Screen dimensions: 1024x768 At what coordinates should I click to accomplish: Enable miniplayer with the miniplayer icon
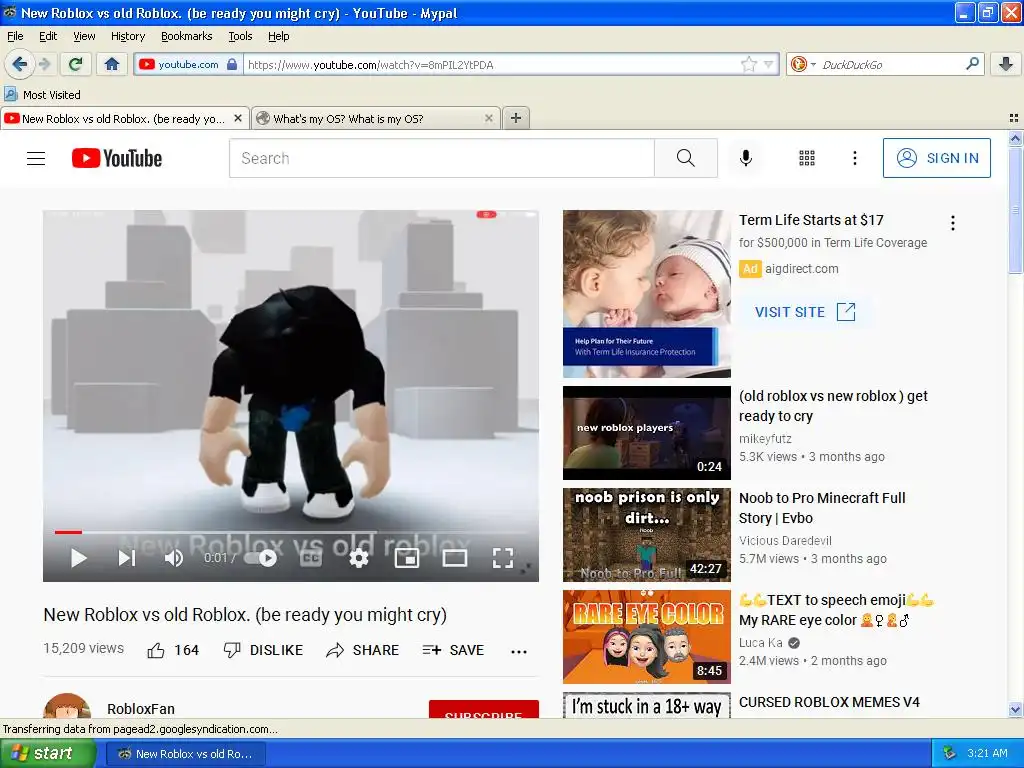tap(407, 558)
